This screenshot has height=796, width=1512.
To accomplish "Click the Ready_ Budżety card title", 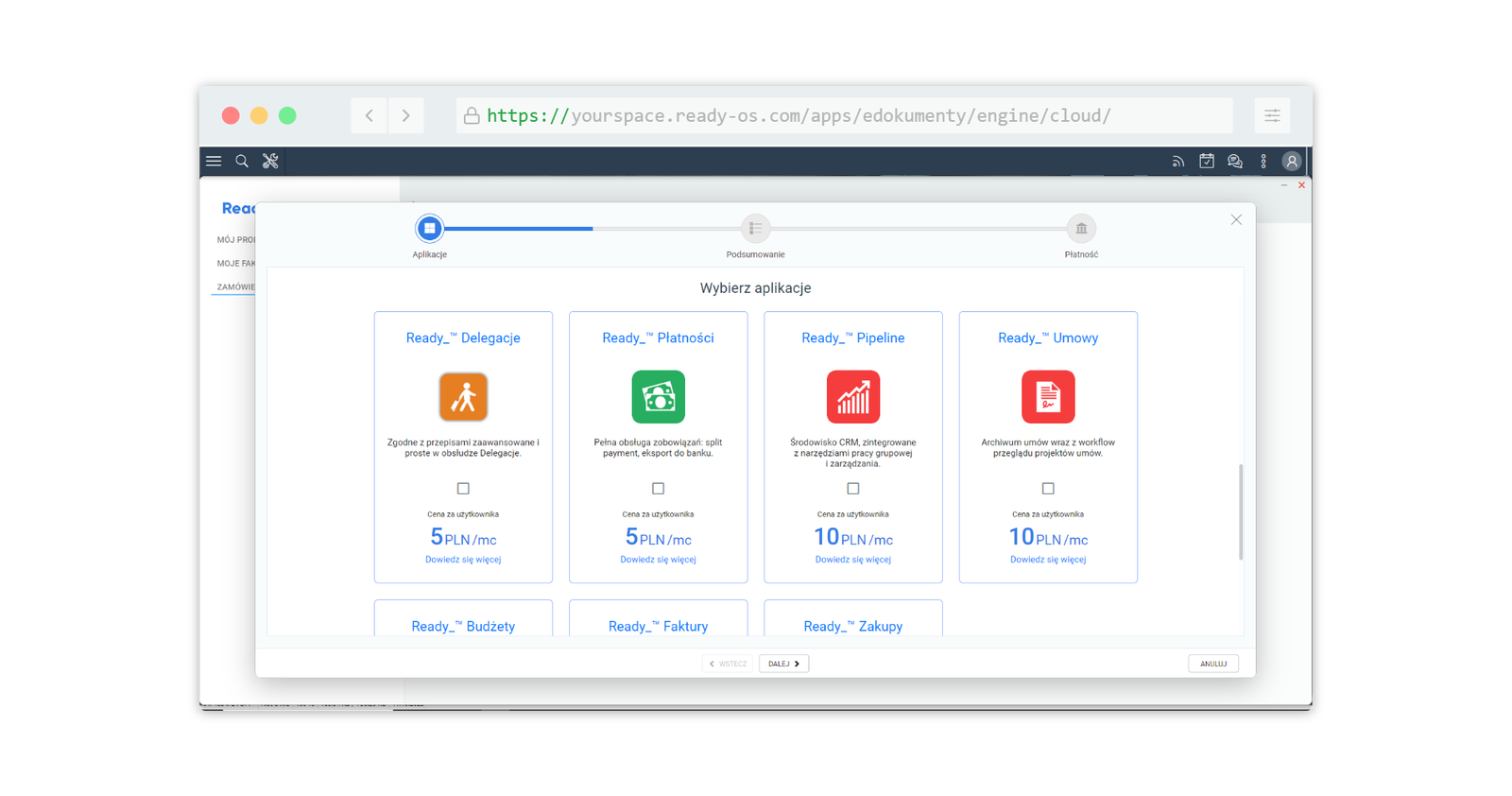I will (463, 626).
